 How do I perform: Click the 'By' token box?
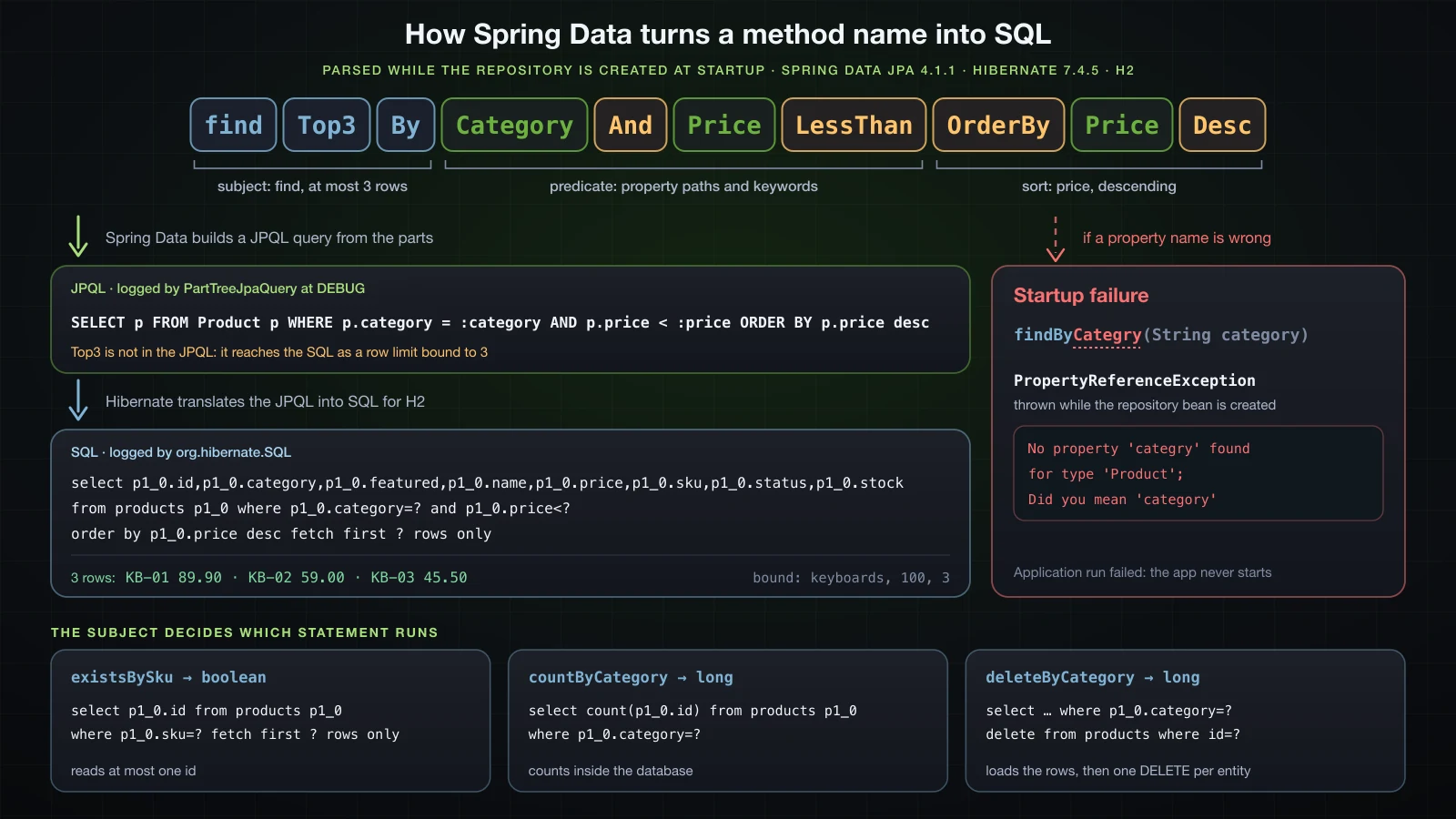[x=406, y=125]
